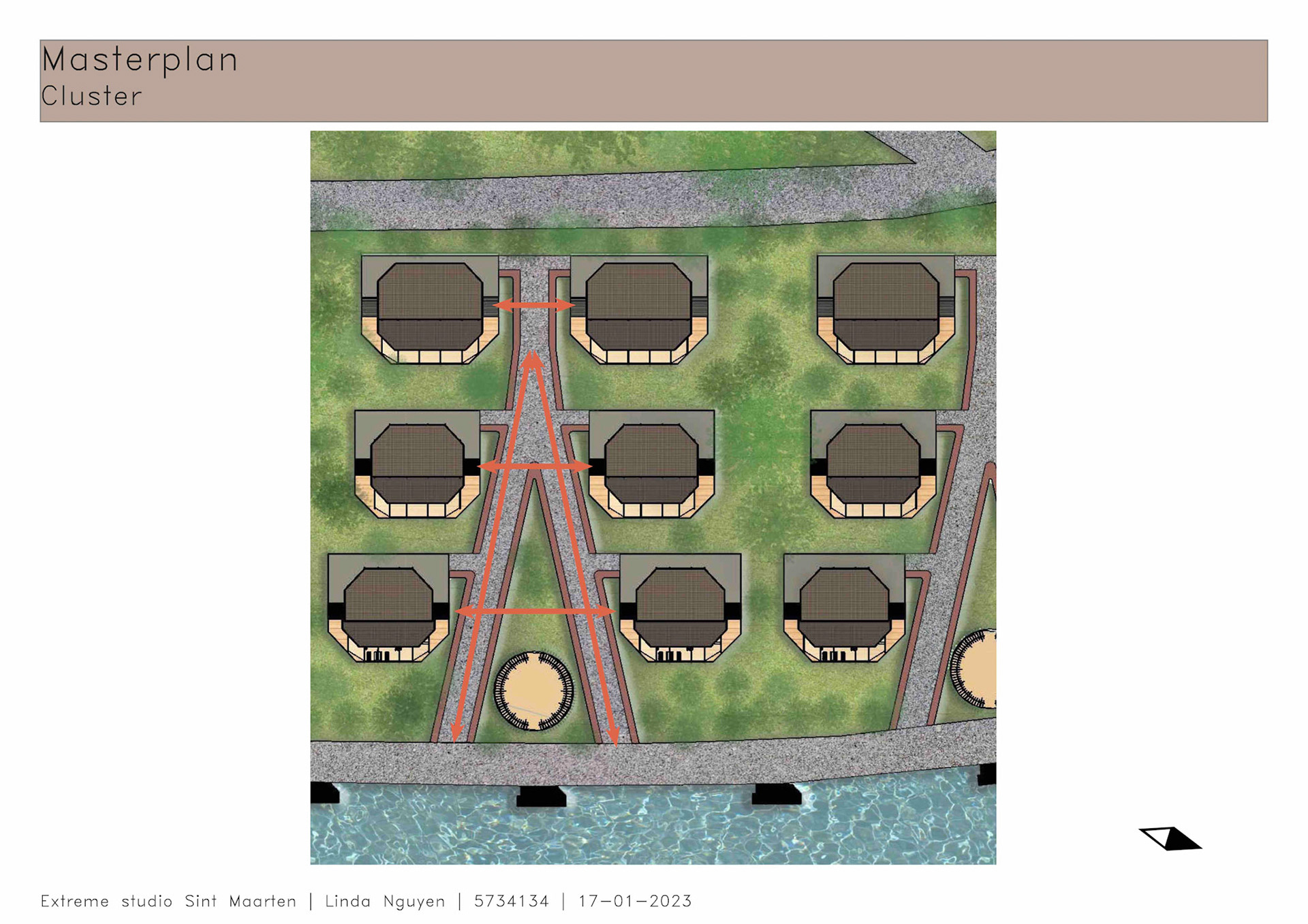
Task: Select the bottom-right house roof
Action: 844,606
